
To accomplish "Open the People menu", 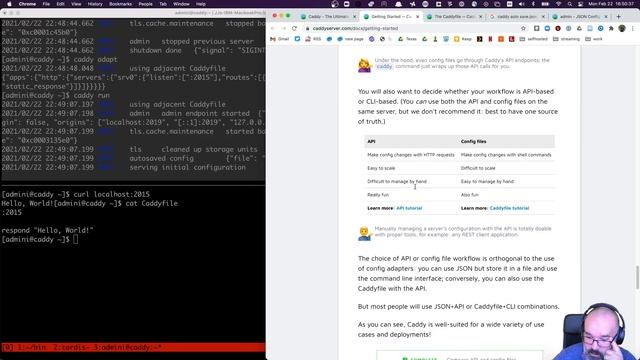I will click(x=145, y=4).
